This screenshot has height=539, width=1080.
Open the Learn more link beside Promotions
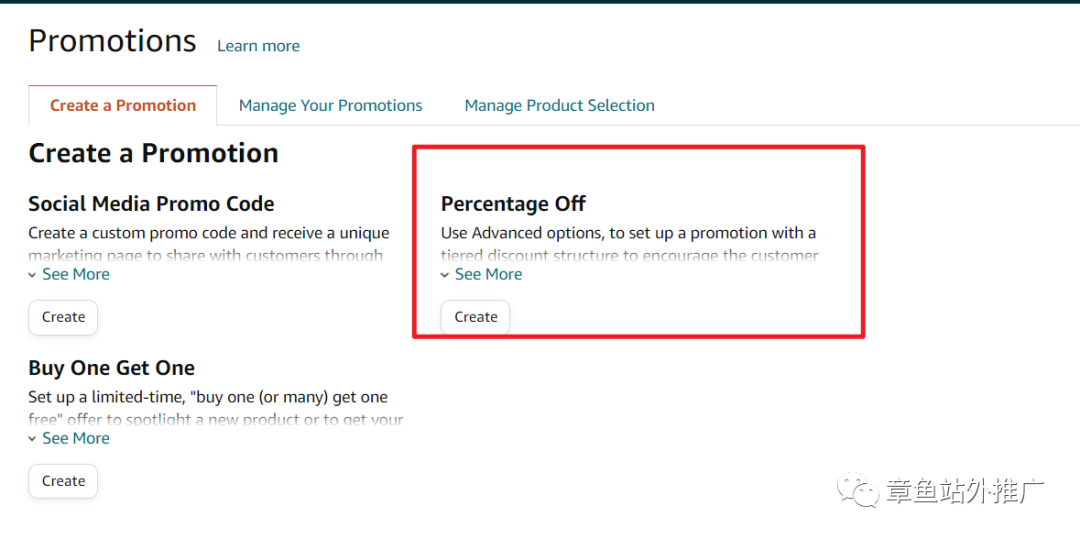point(258,46)
